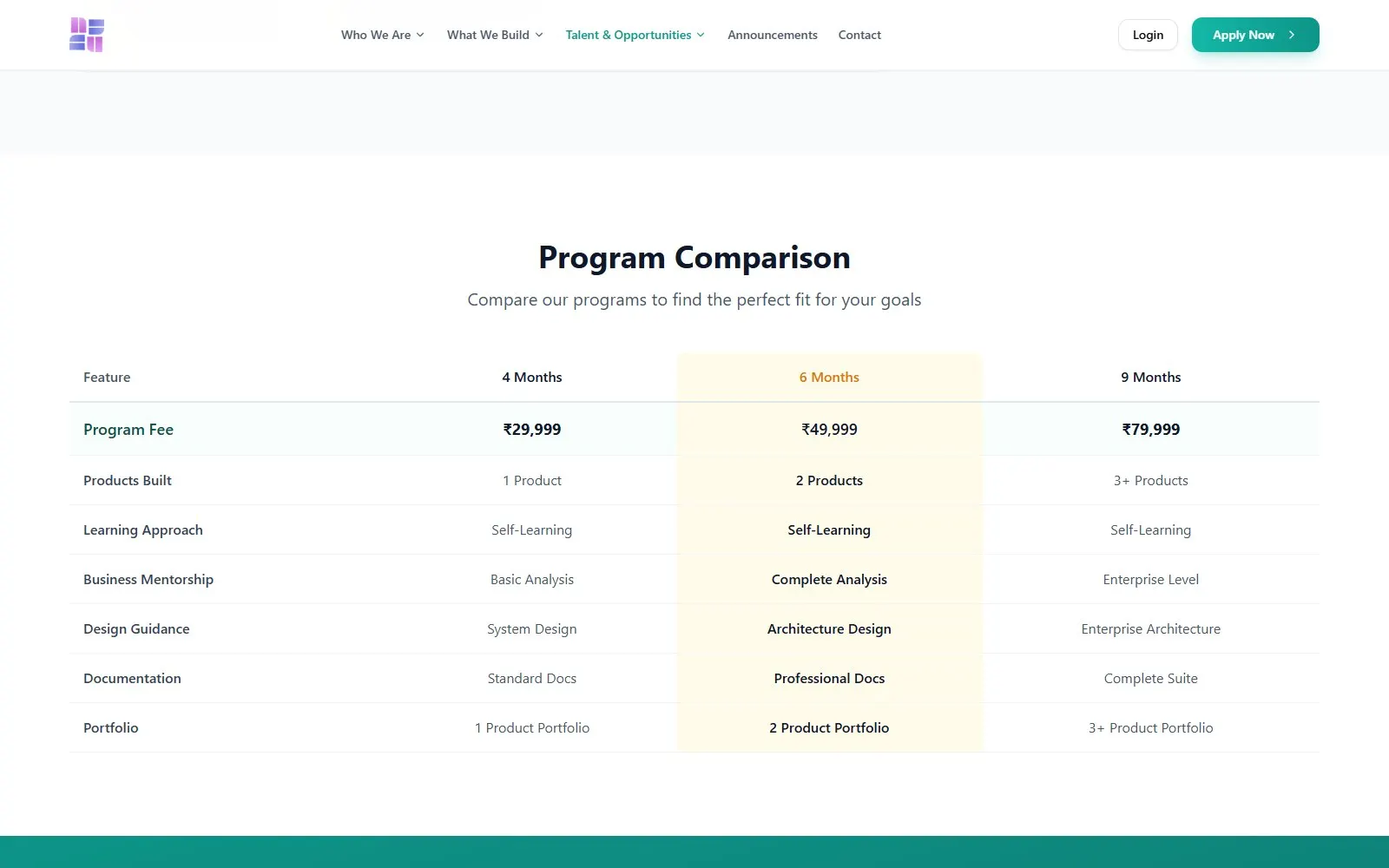Click the 1 Product Portfolio cell
Screen dimensions: 1389x868
pos(532,727)
